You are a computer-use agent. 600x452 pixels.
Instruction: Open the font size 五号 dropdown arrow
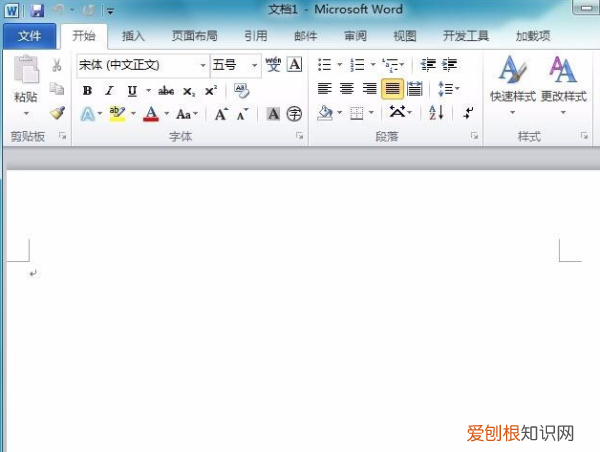tap(254, 65)
